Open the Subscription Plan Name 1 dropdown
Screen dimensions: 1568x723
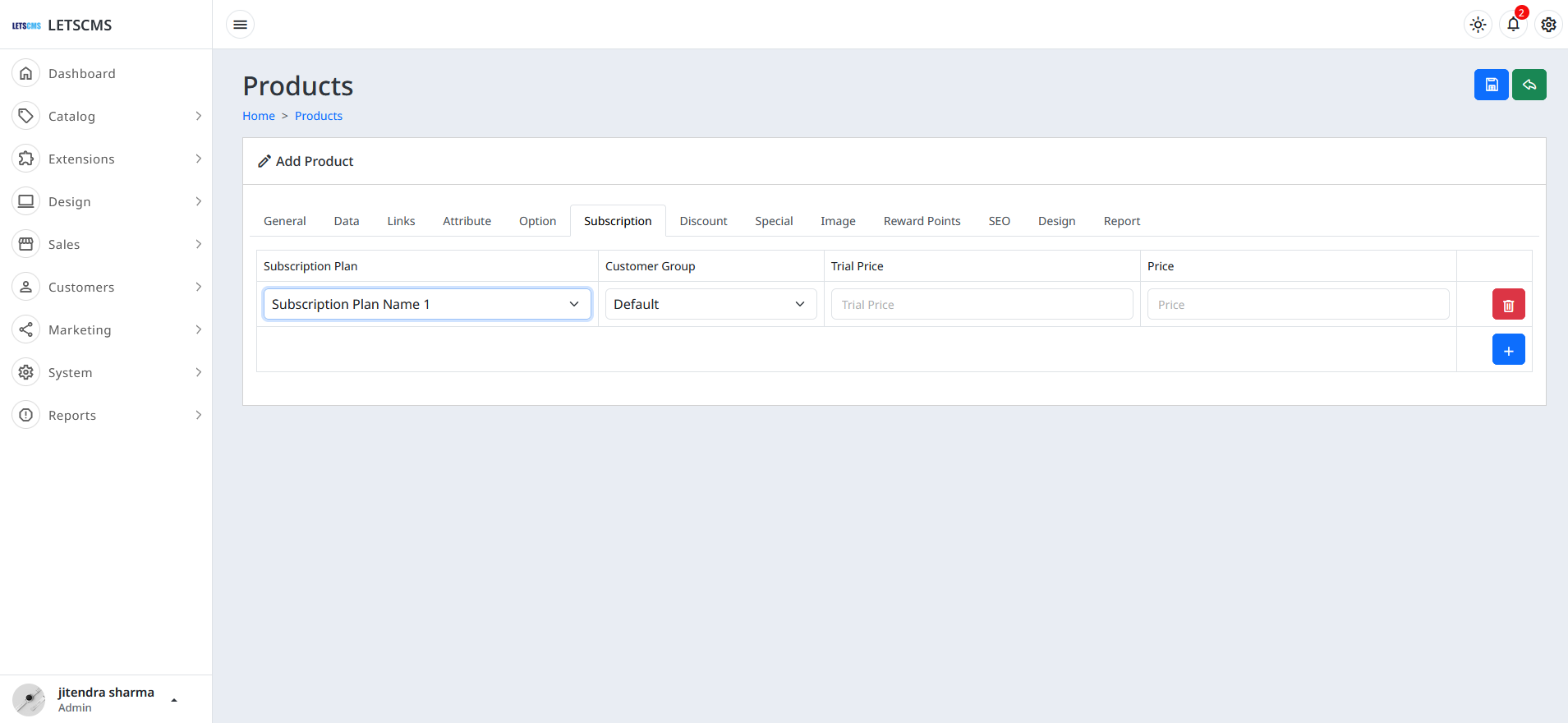click(426, 304)
